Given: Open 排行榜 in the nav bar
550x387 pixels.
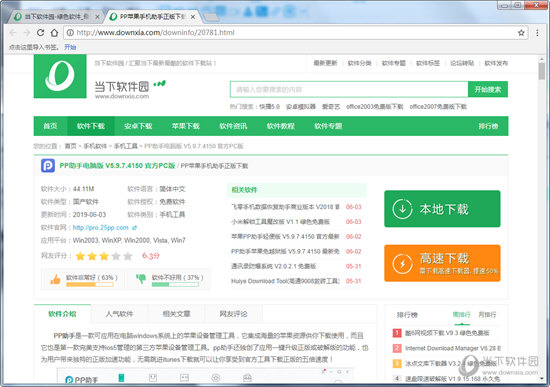Looking at the screenshot, I should click(488, 126).
